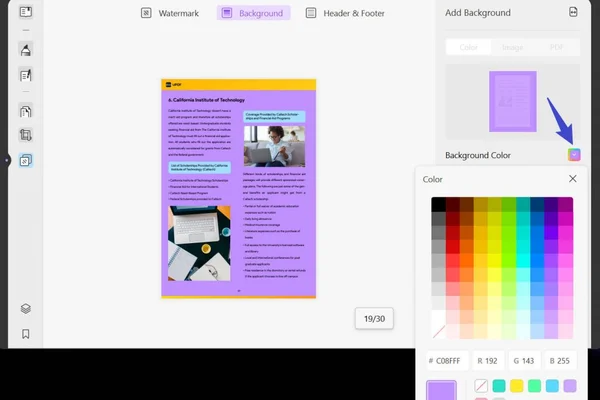The image size is (600, 400).
Task: Click the purple background preview thumbnail
Action: 513,101
